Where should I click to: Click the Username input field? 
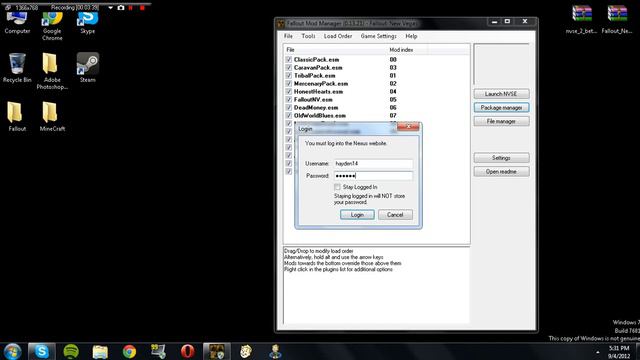(x=373, y=164)
